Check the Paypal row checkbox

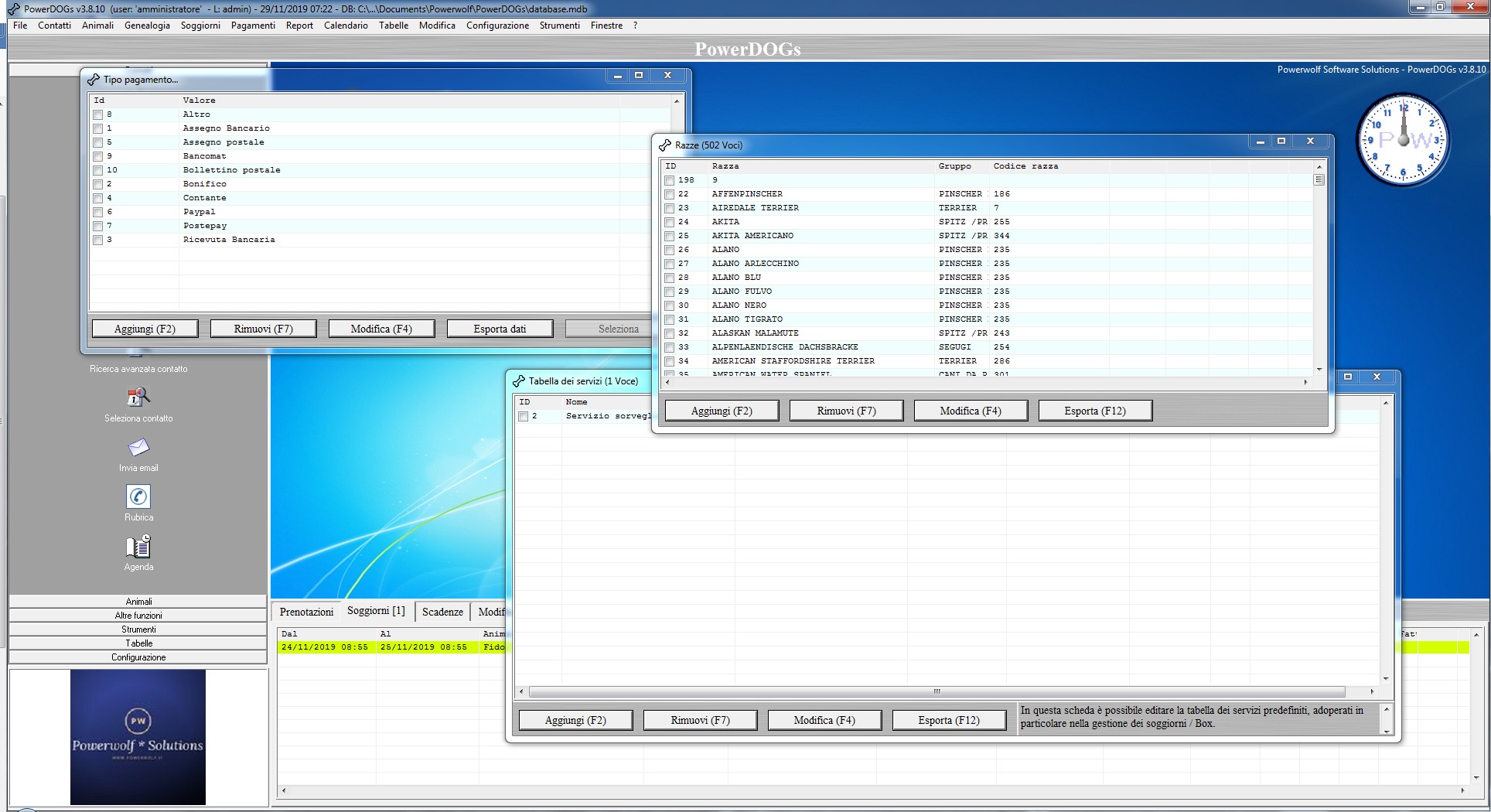(x=97, y=212)
